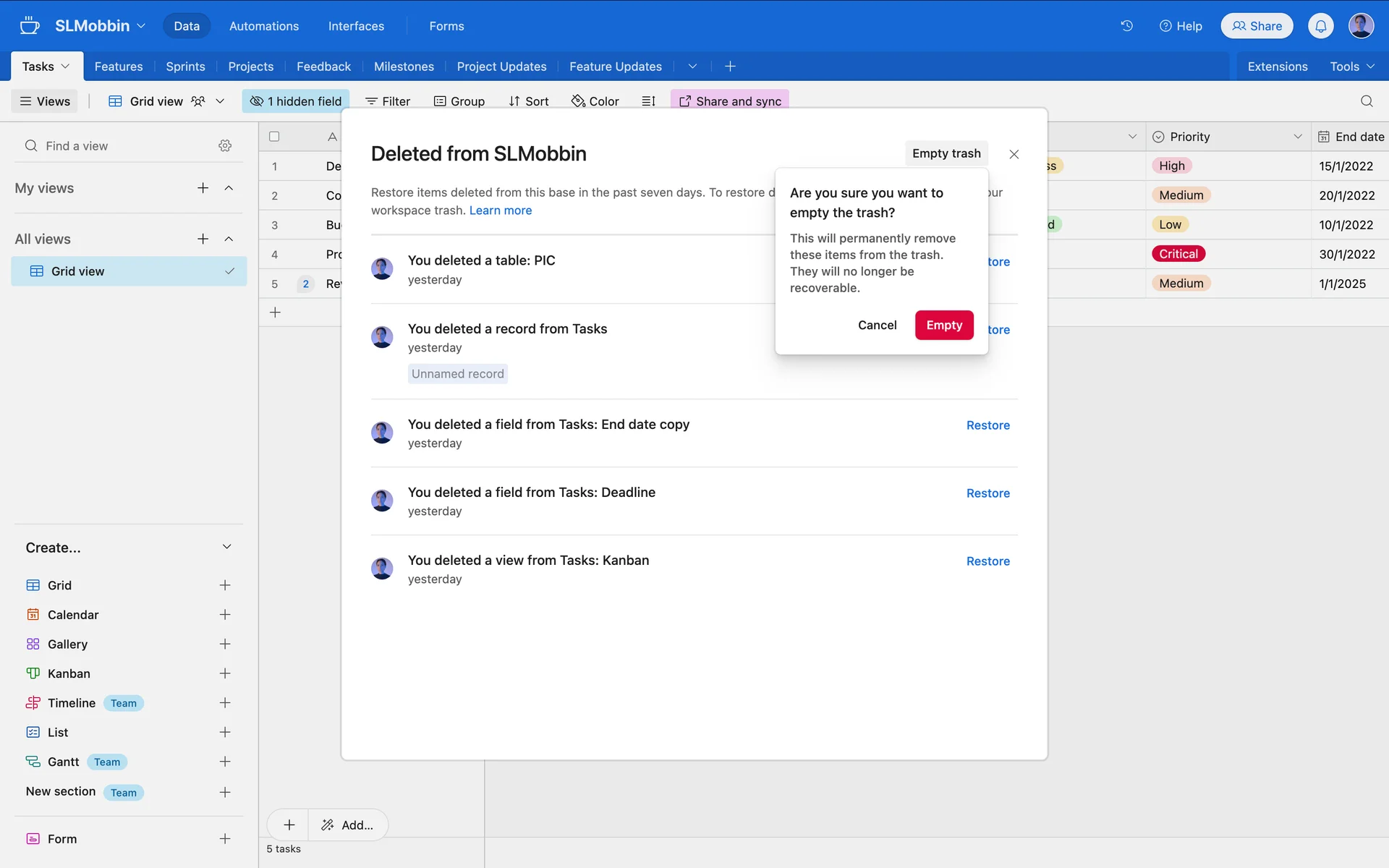Open the base history clock icon
Image resolution: width=1389 pixels, height=868 pixels.
click(1126, 26)
